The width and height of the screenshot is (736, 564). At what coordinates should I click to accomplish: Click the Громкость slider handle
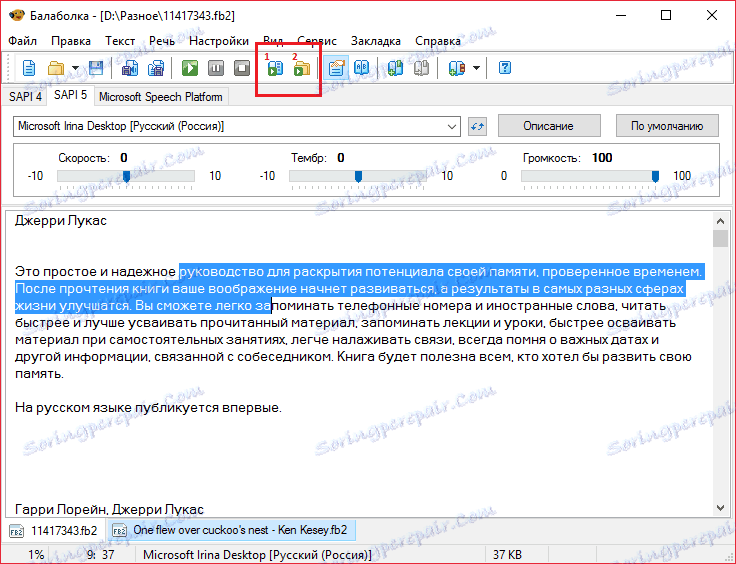pos(655,176)
